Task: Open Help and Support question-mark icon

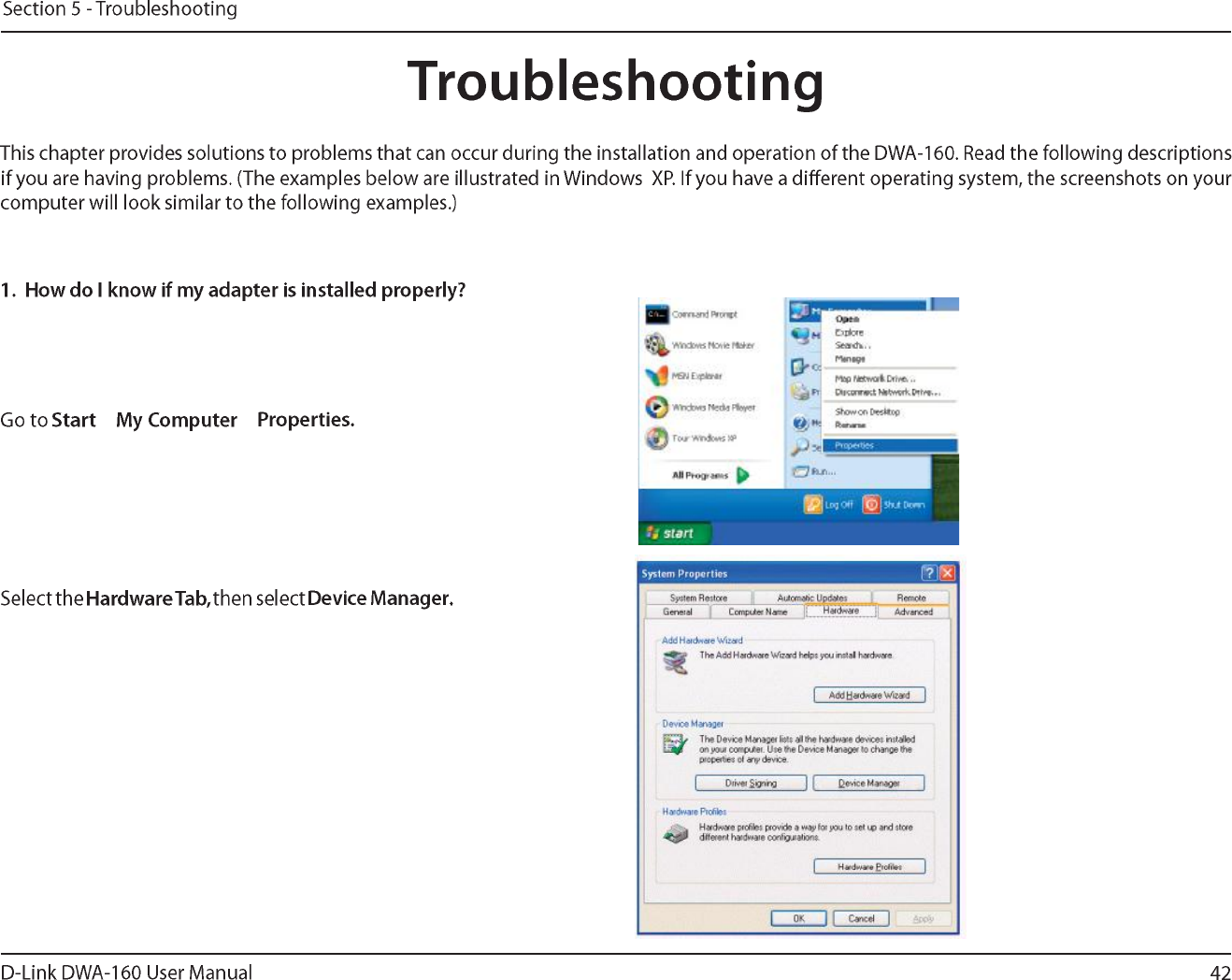Action: point(800,423)
